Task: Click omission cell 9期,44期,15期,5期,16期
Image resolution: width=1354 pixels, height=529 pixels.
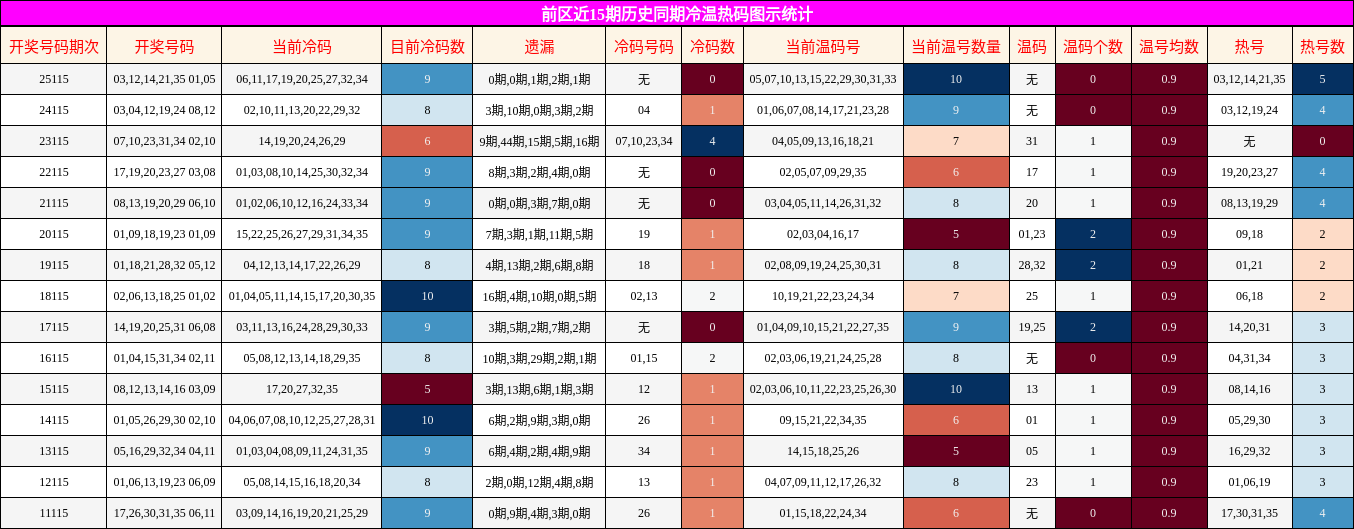Action: [539, 141]
